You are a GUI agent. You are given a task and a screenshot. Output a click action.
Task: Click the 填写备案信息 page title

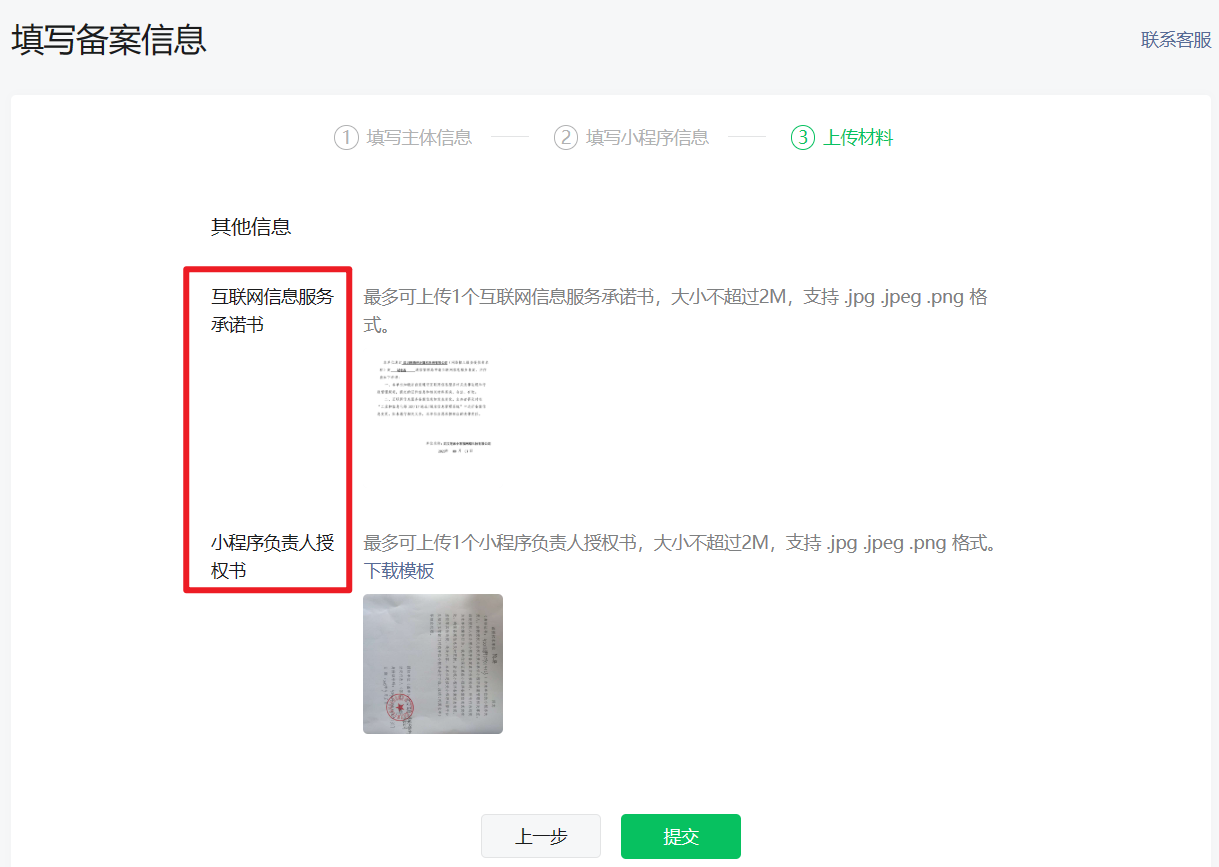click(109, 40)
